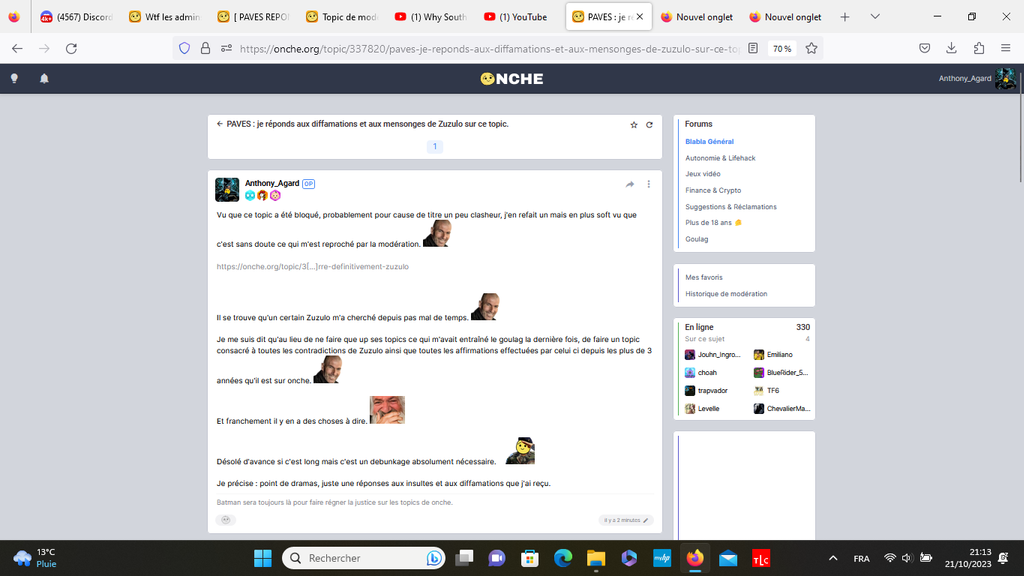Bookmark this page with Firefox star
Image resolution: width=1024 pixels, height=576 pixels.
(811, 48)
